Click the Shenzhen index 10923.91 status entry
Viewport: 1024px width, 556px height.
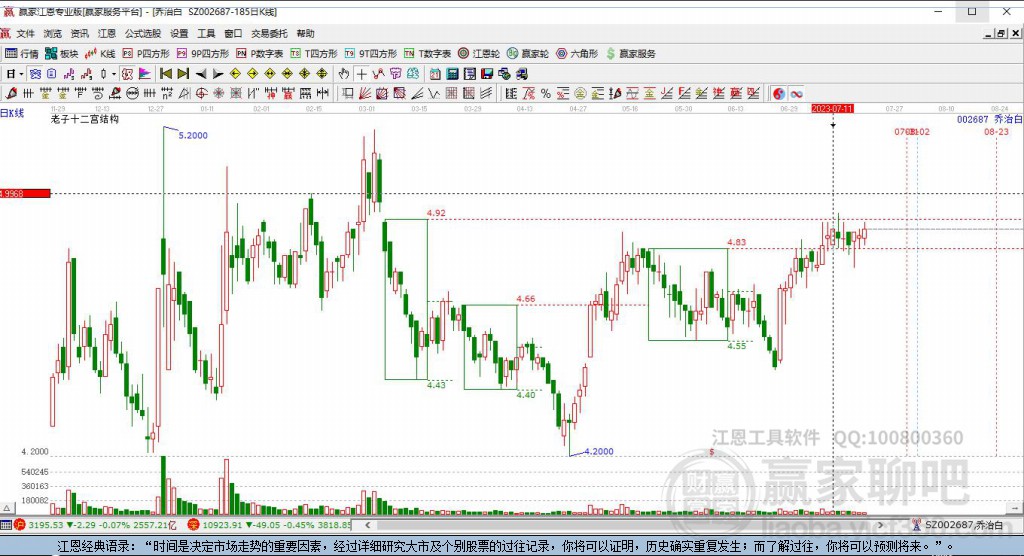(269, 525)
